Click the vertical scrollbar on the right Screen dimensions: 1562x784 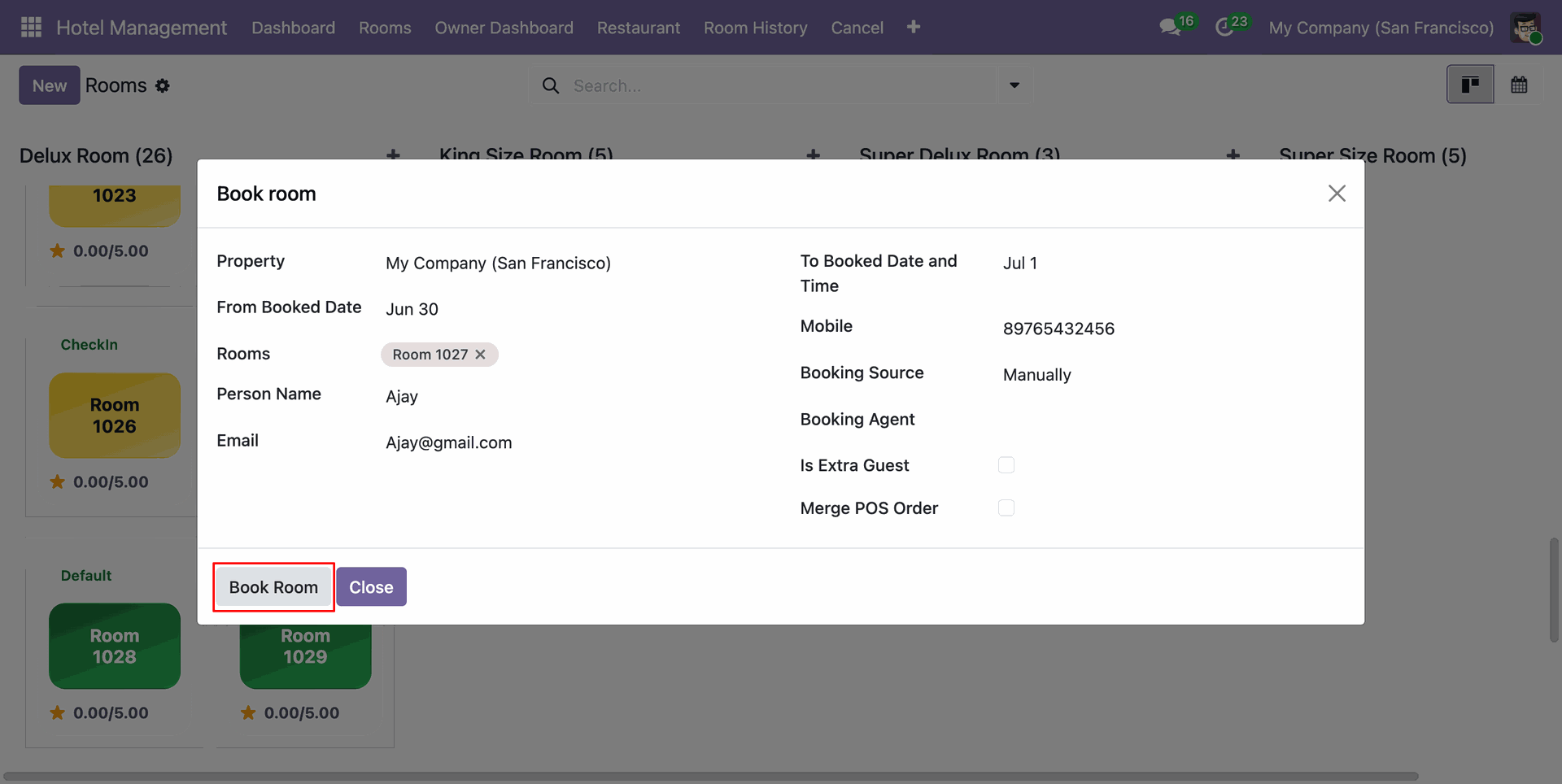click(x=1554, y=590)
